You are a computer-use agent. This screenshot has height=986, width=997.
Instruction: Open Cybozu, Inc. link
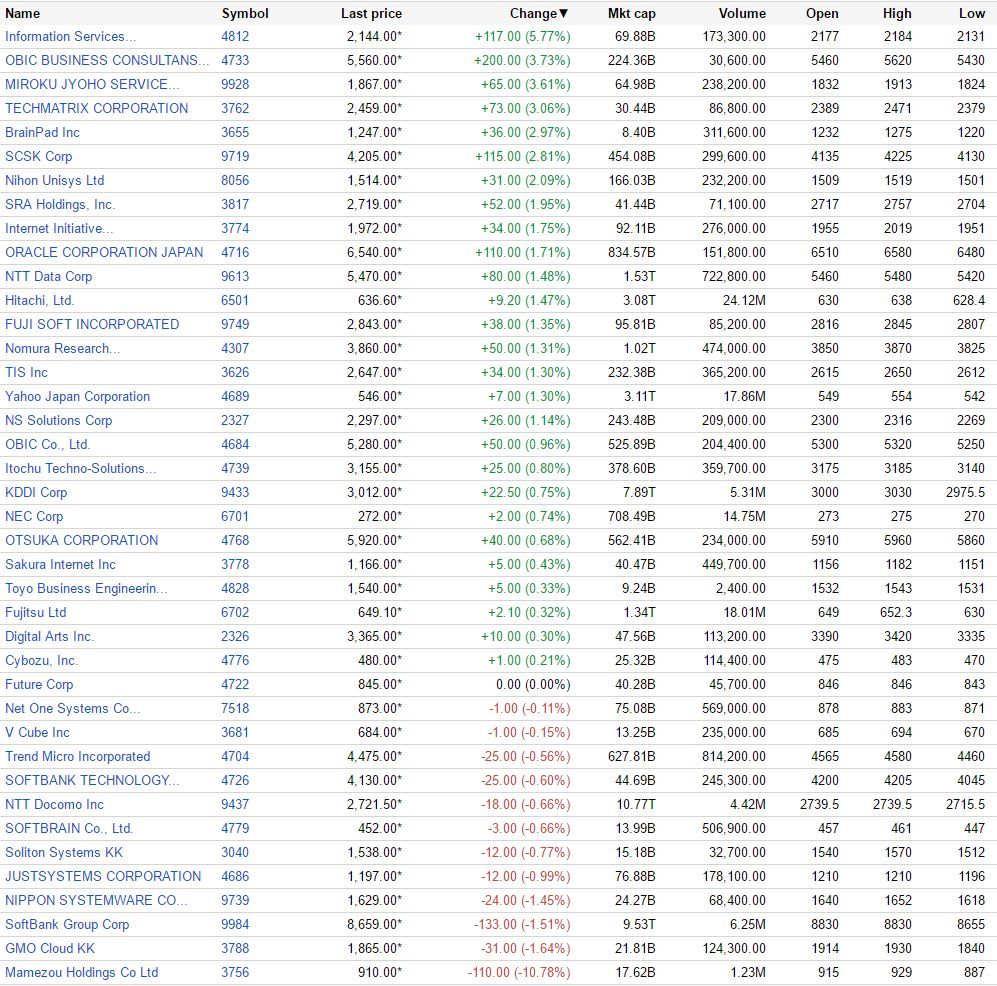click(x=42, y=661)
